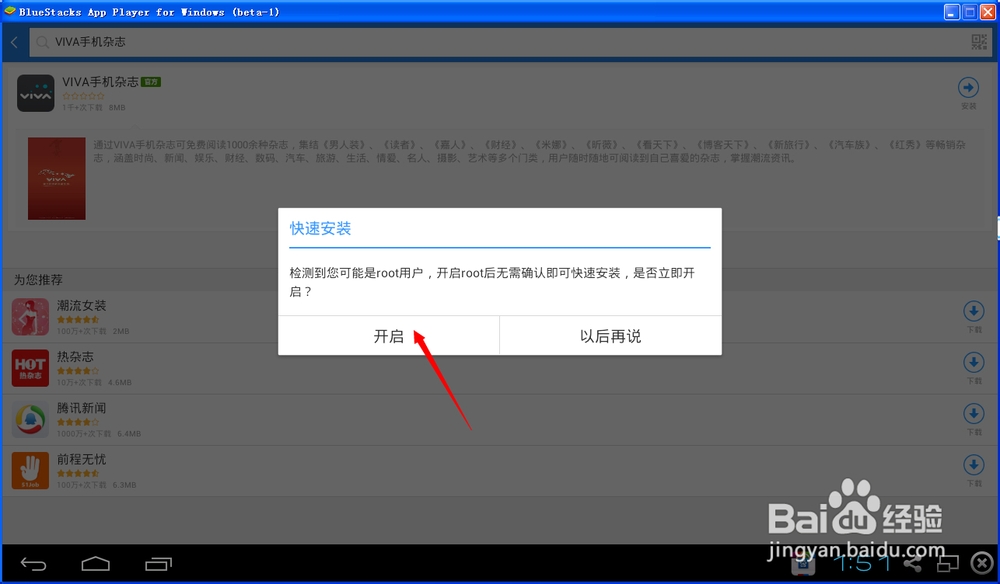Click the fullscreen toggle icon in bottom bar
The width and height of the screenshot is (1000, 584).
948,564
